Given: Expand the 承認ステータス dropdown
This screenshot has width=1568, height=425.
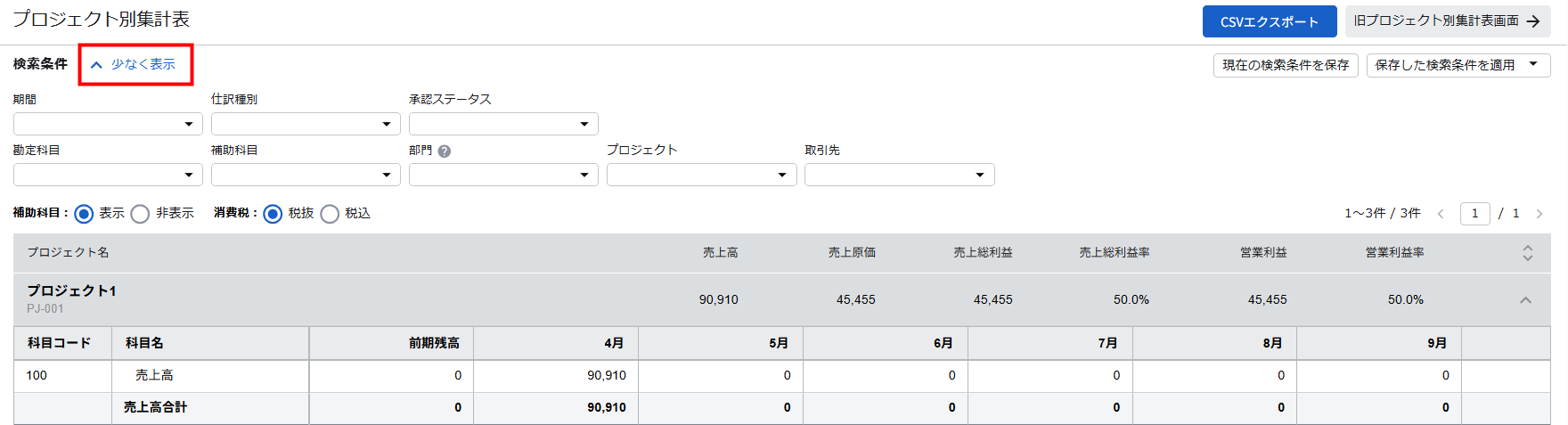Looking at the screenshot, I should click(x=503, y=124).
